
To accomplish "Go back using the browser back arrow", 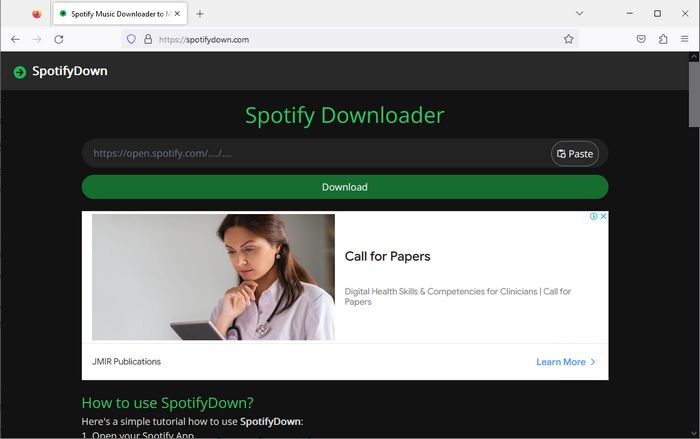I will tap(15, 39).
